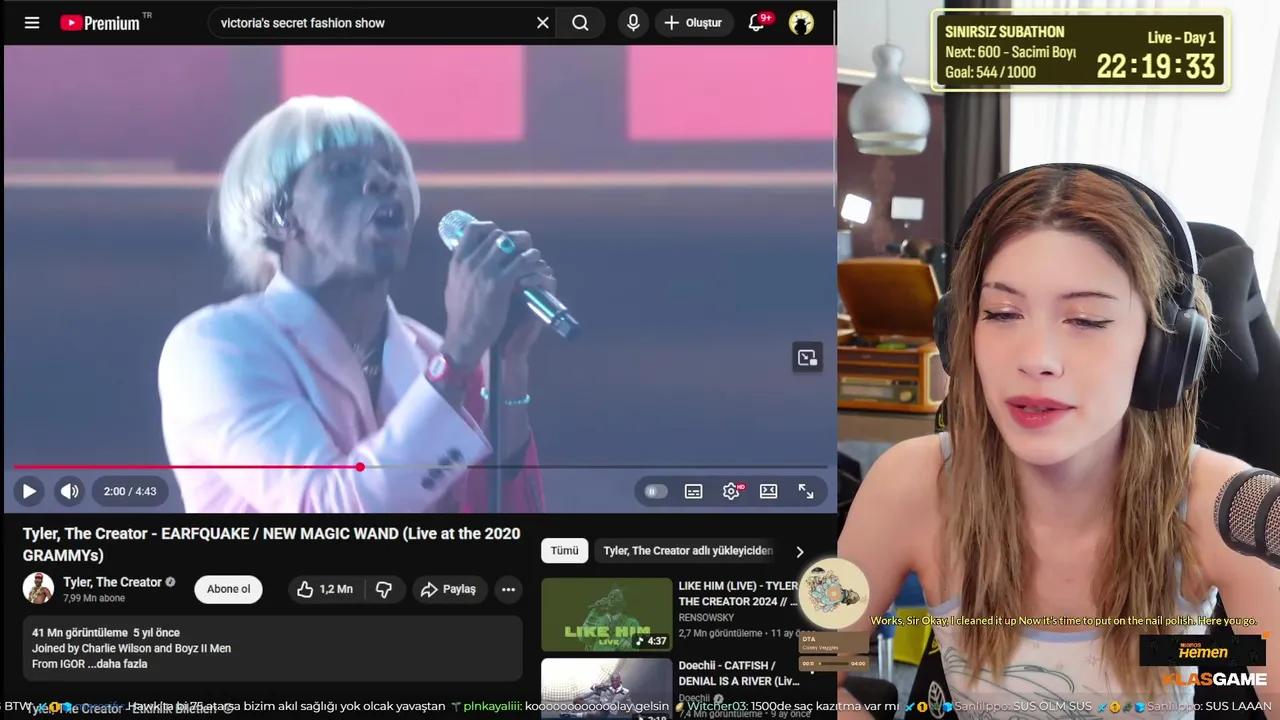Open the account avatar menu

[x=801, y=22]
